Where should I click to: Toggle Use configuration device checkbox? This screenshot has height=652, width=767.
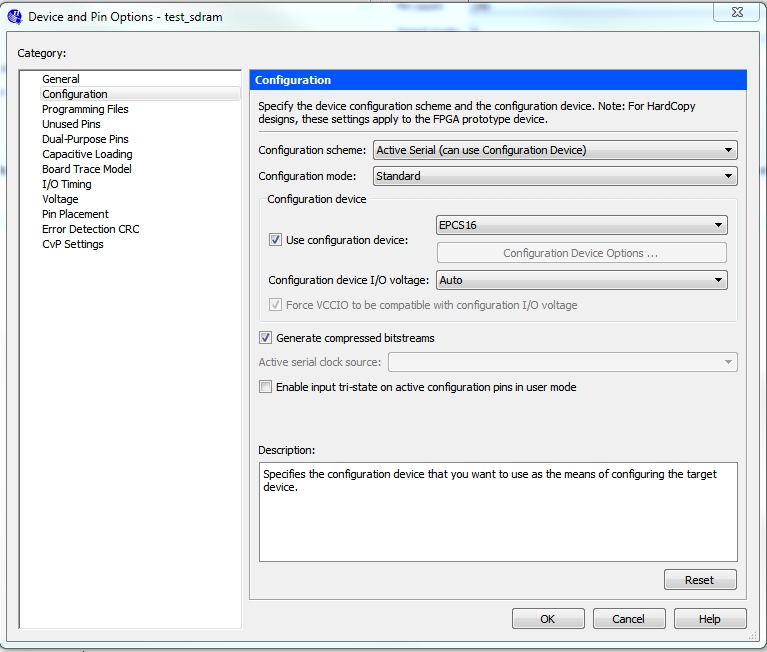click(x=275, y=240)
